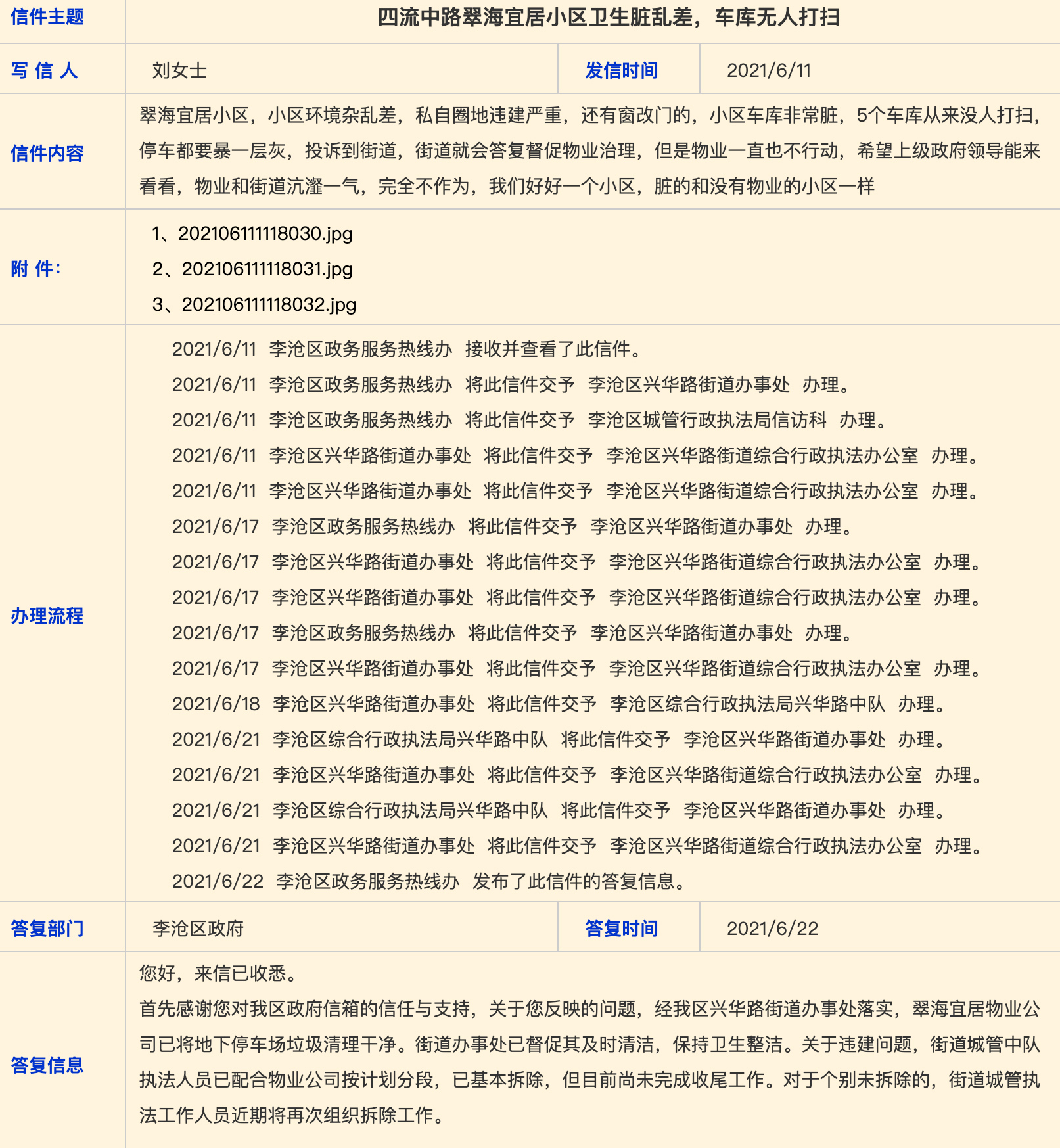The width and height of the screenshot is (1060, 1148).
Task: Click the sent date 2021/6/11 value
Action: click(768, 70)
